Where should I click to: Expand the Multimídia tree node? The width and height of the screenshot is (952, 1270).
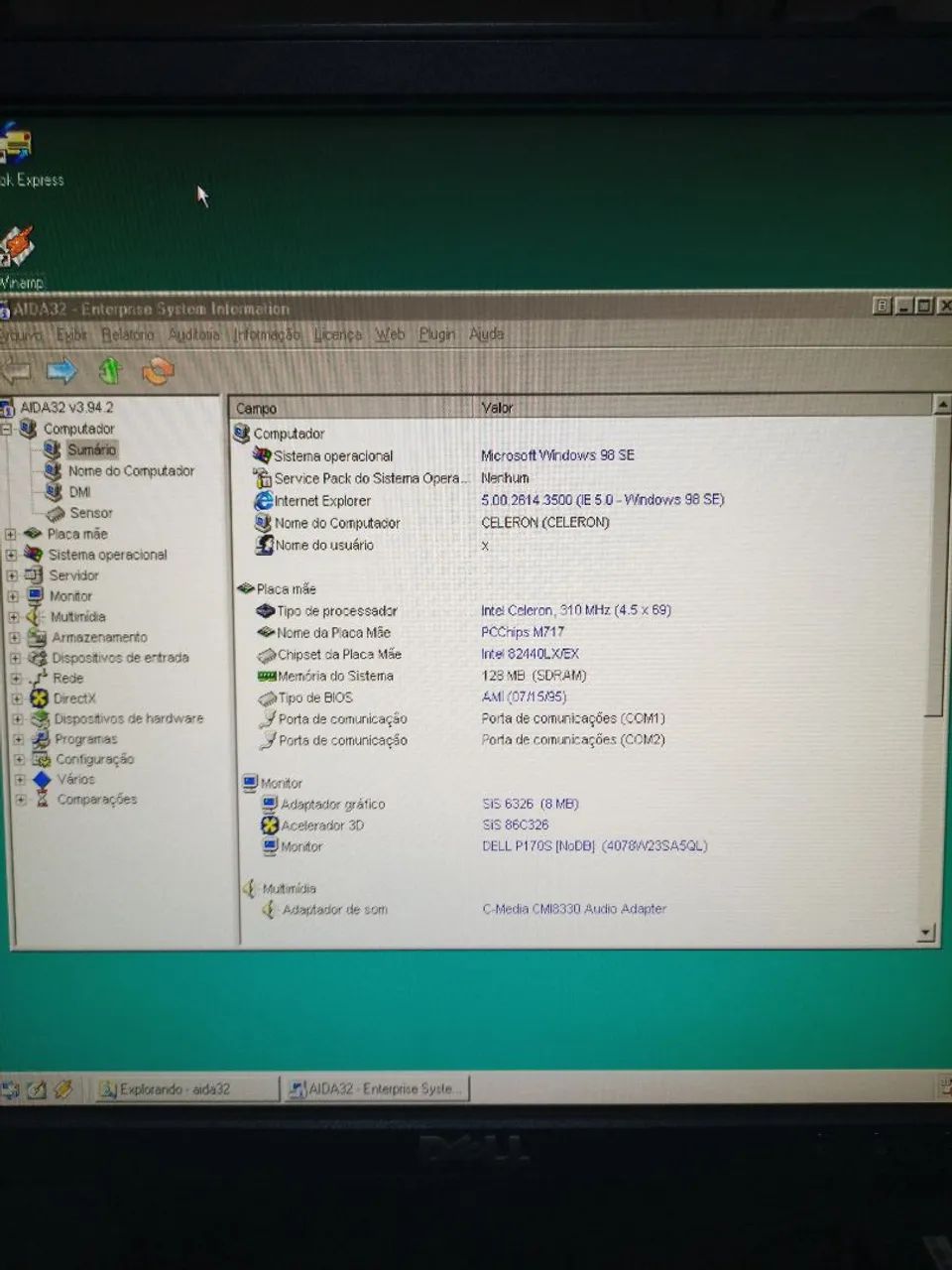(15, 617)
